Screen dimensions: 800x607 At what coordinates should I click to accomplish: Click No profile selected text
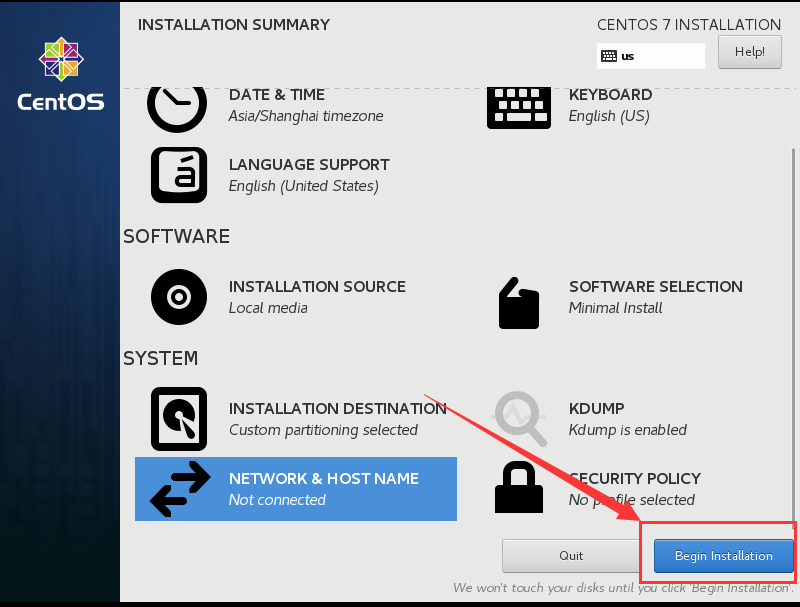pos(632,500)
